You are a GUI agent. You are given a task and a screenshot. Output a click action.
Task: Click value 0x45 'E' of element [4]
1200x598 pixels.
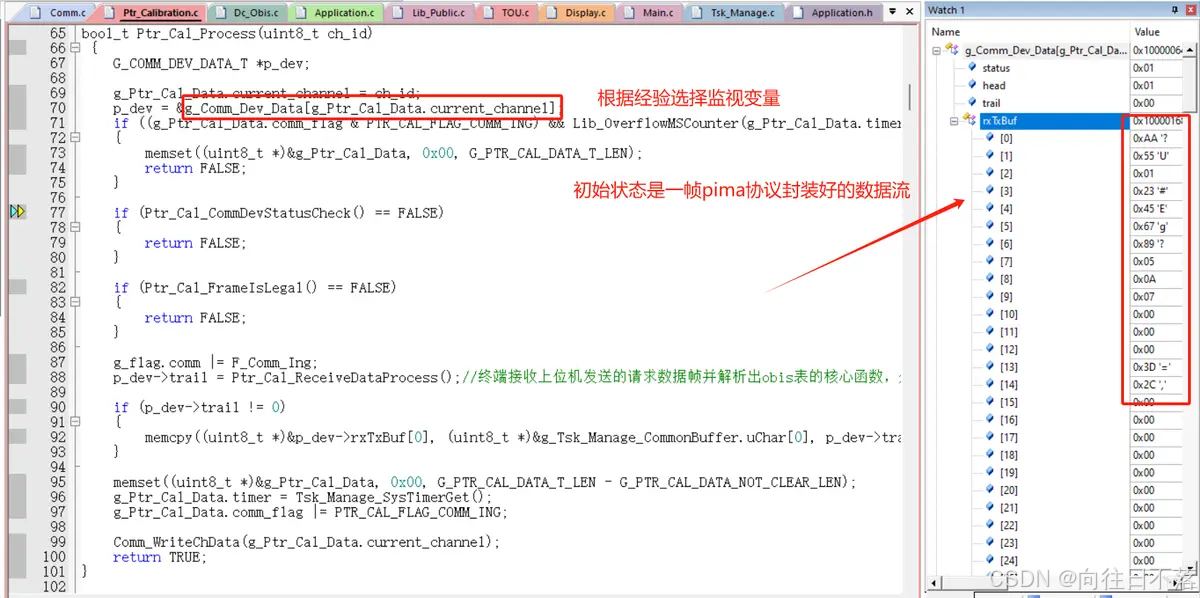point(1150,209)
